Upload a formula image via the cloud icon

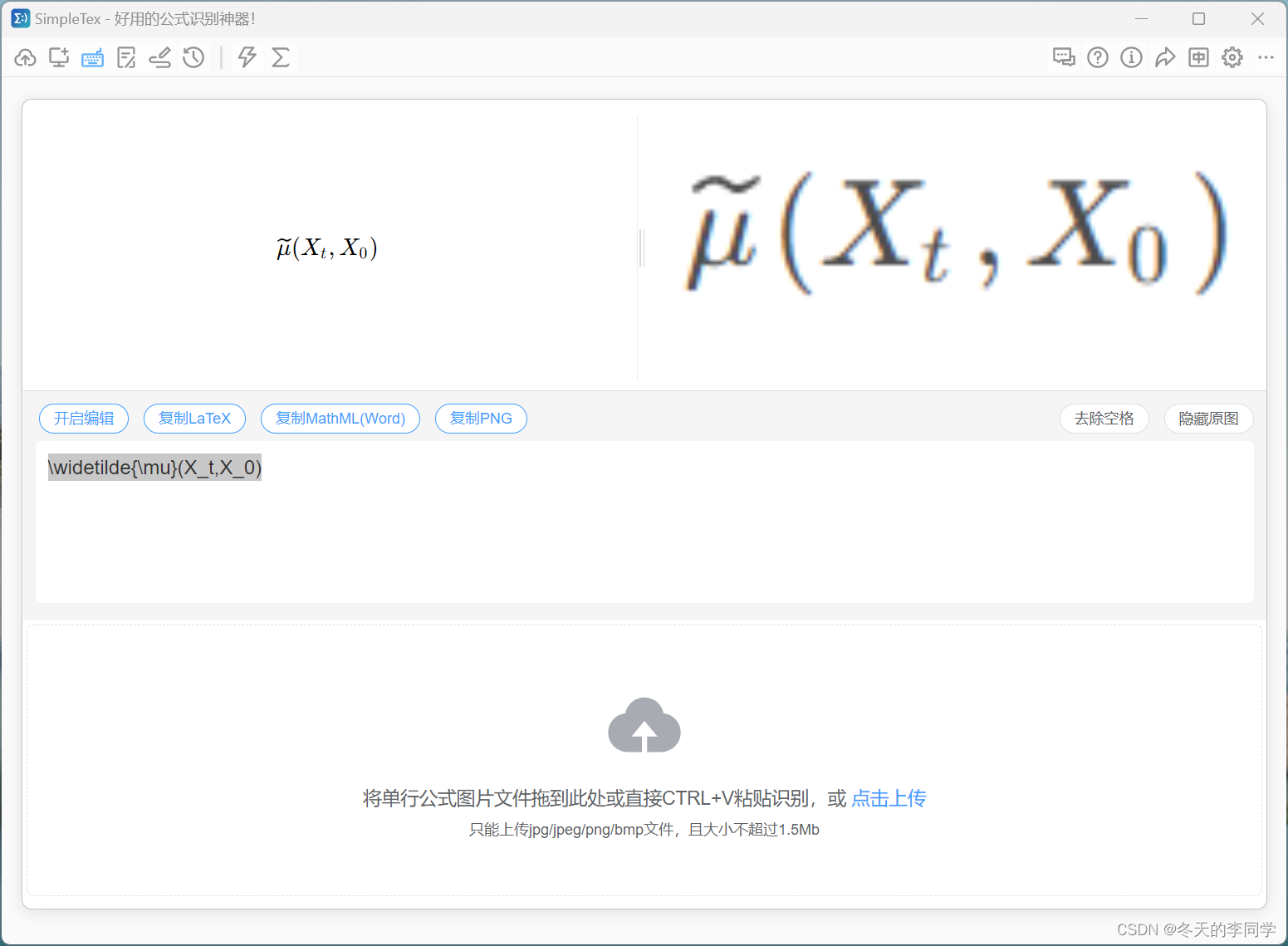[25, 57]
